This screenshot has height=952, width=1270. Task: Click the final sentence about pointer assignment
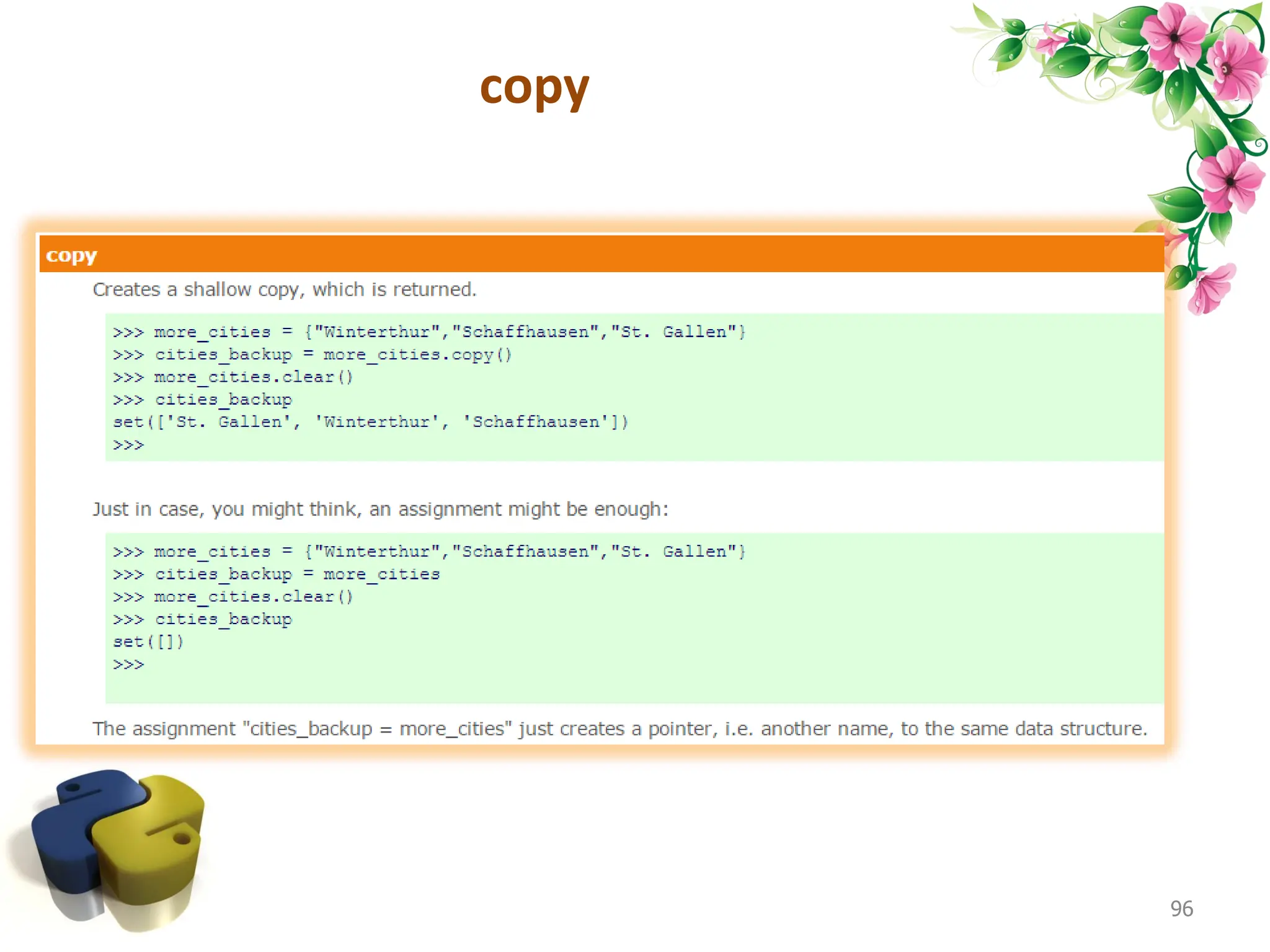pos(619,728)
